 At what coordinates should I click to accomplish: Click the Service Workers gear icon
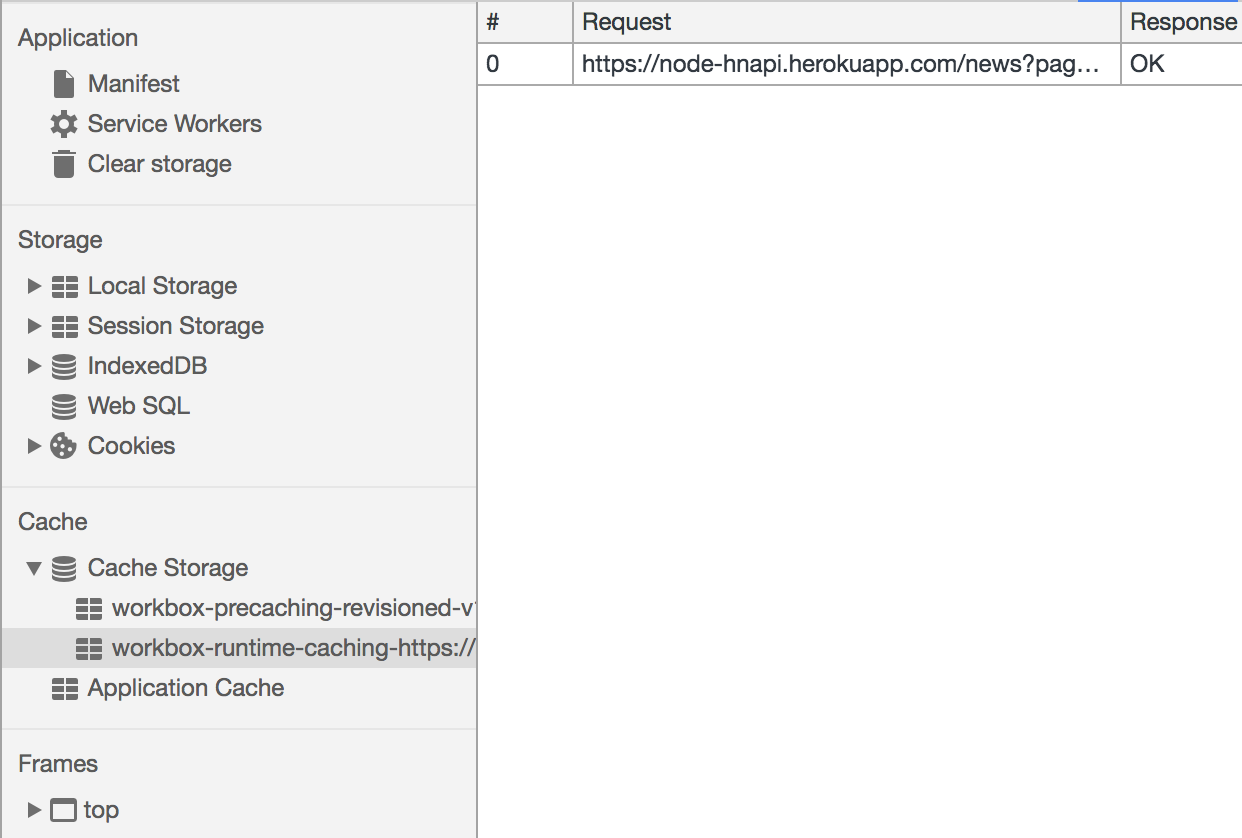pyautogui.click(x=64, y=123)
